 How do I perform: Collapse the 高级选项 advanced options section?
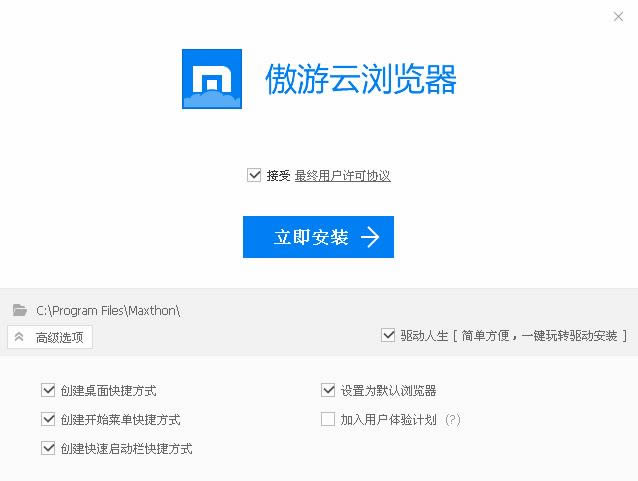50,337
